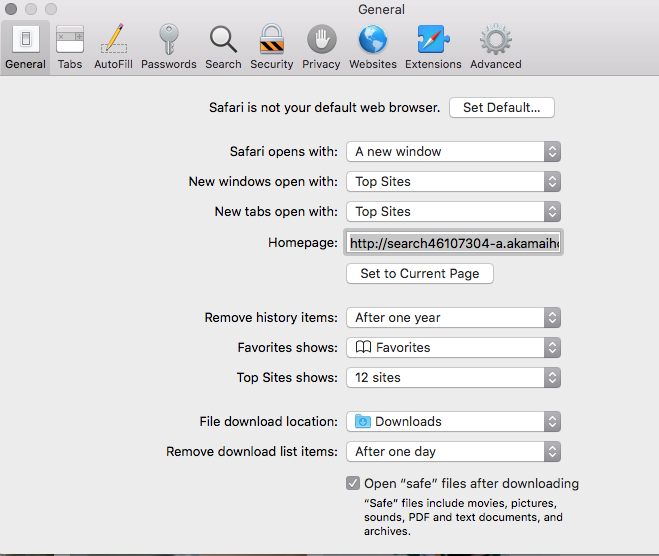Click the 'Remove history items:' label
This screenshot has width=659, height=556.
point(271,318)
